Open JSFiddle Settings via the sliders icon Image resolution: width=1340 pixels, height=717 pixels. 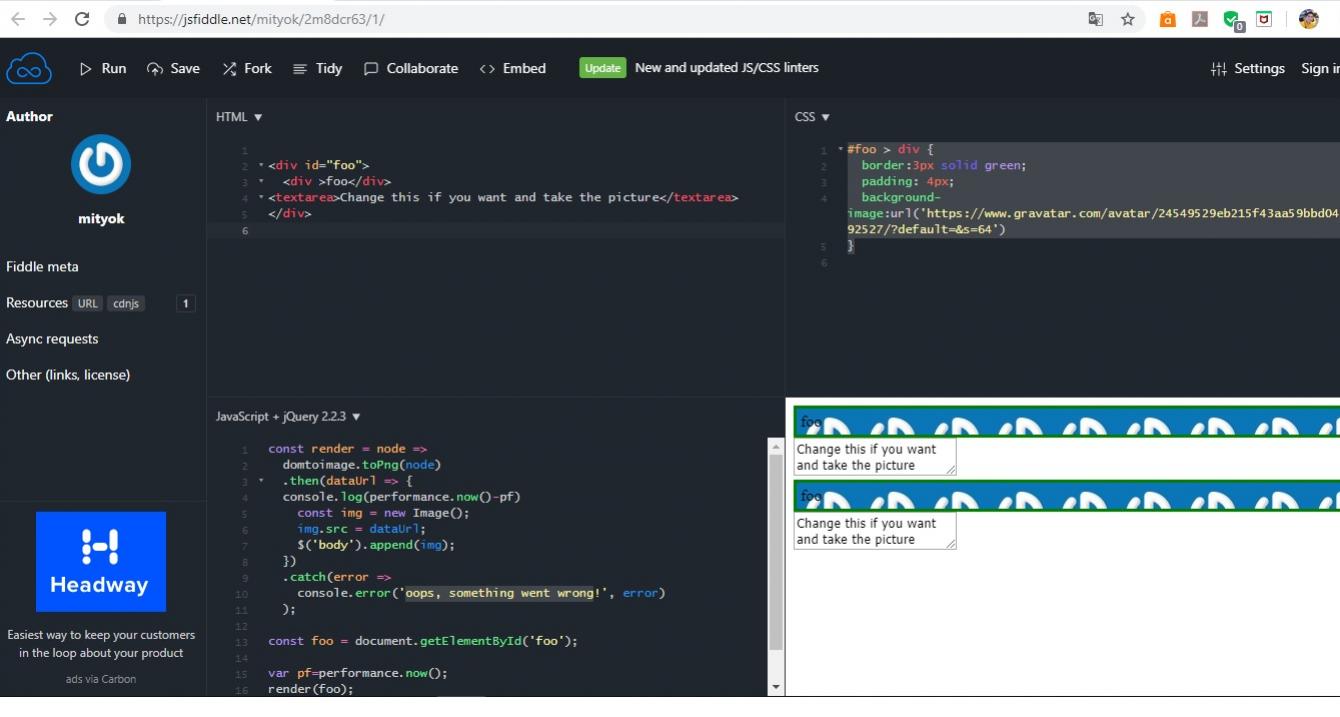click(1219, 68)
